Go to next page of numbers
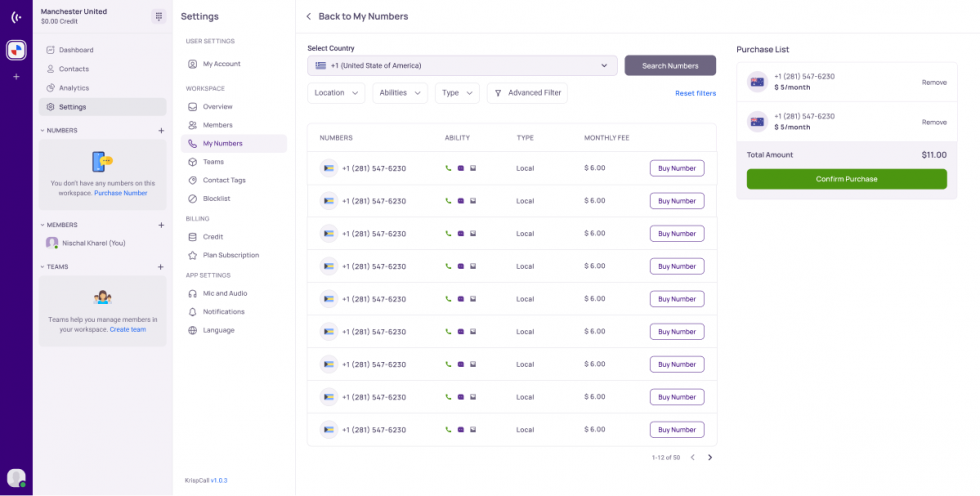 (x=710, y=457)
